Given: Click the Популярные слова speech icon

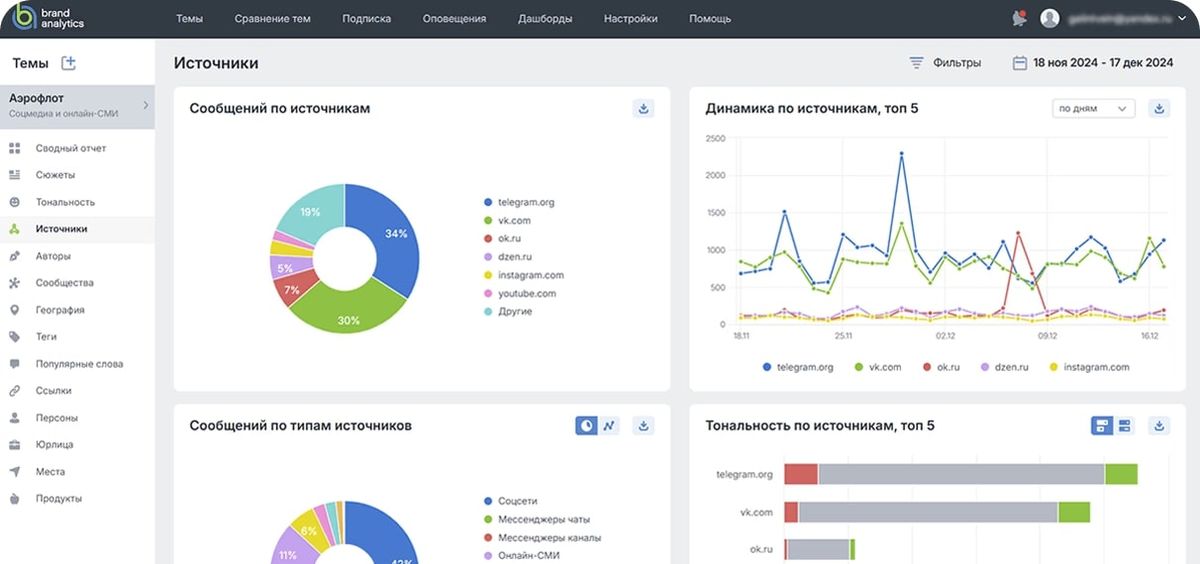Looking at the screenshot, I should 14,364.
